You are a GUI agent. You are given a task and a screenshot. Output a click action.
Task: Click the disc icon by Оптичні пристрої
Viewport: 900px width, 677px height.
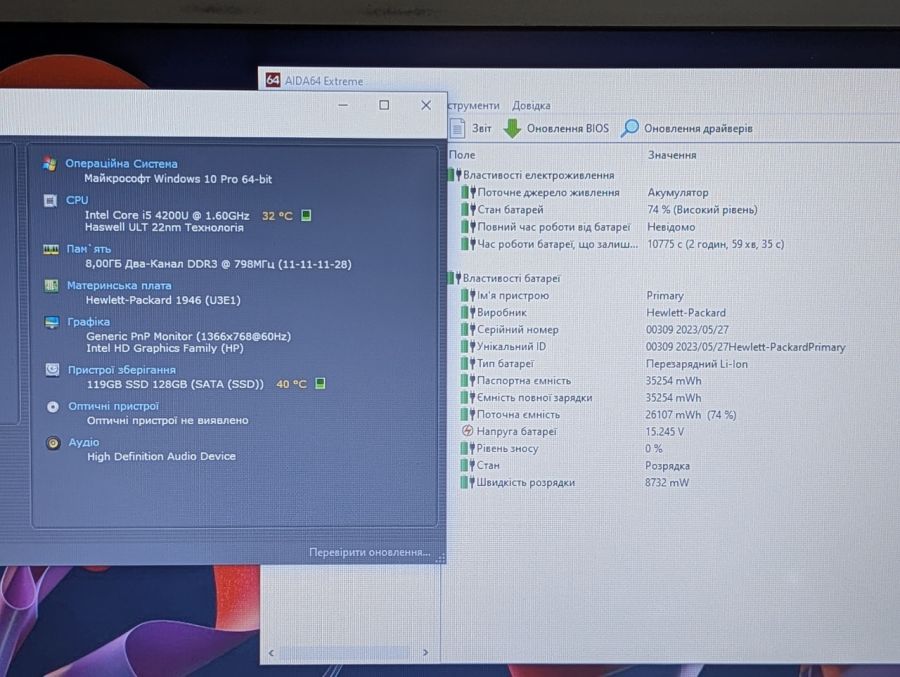click(x=53, y=407)
